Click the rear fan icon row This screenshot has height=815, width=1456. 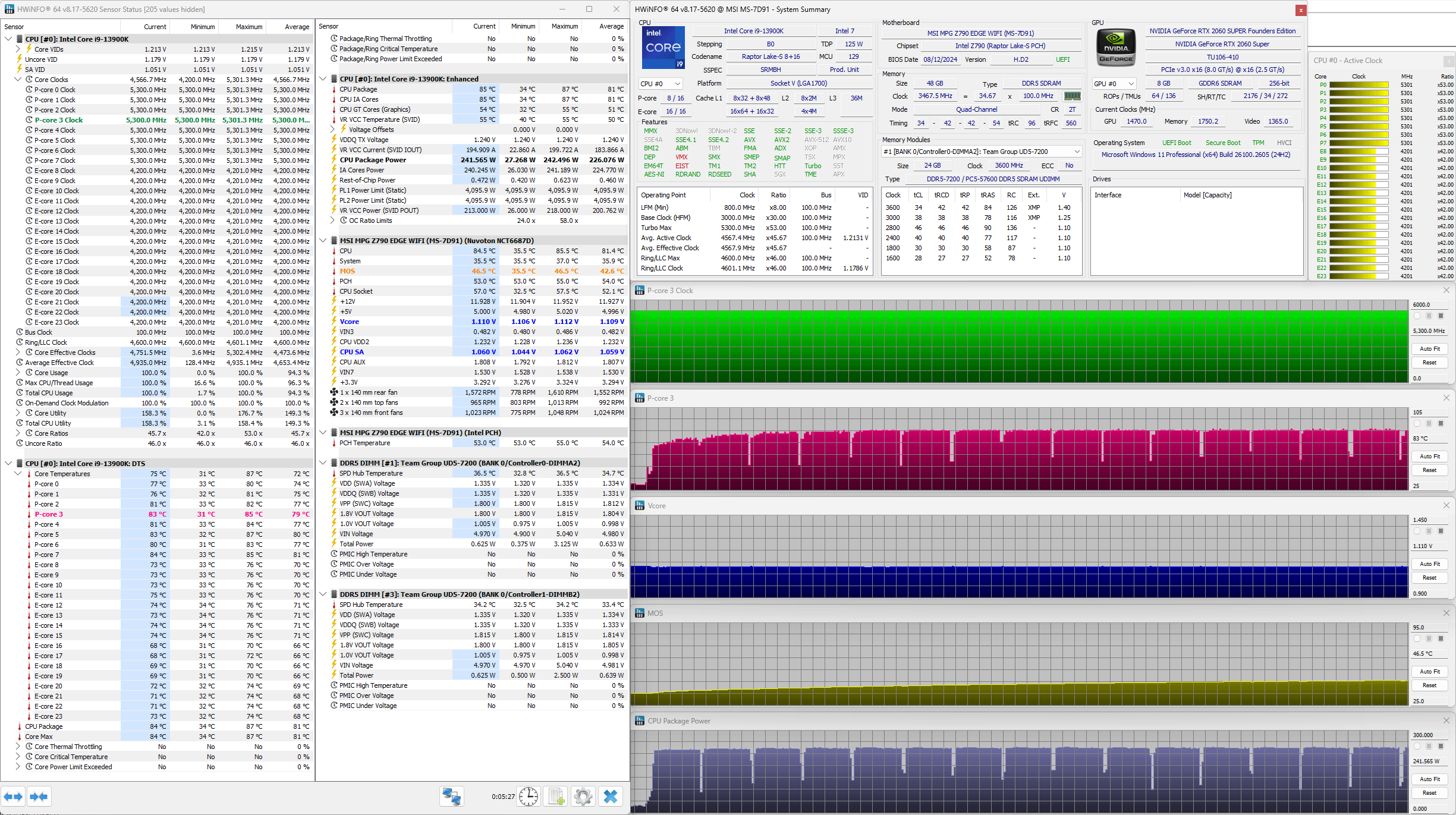click(334, 392)
